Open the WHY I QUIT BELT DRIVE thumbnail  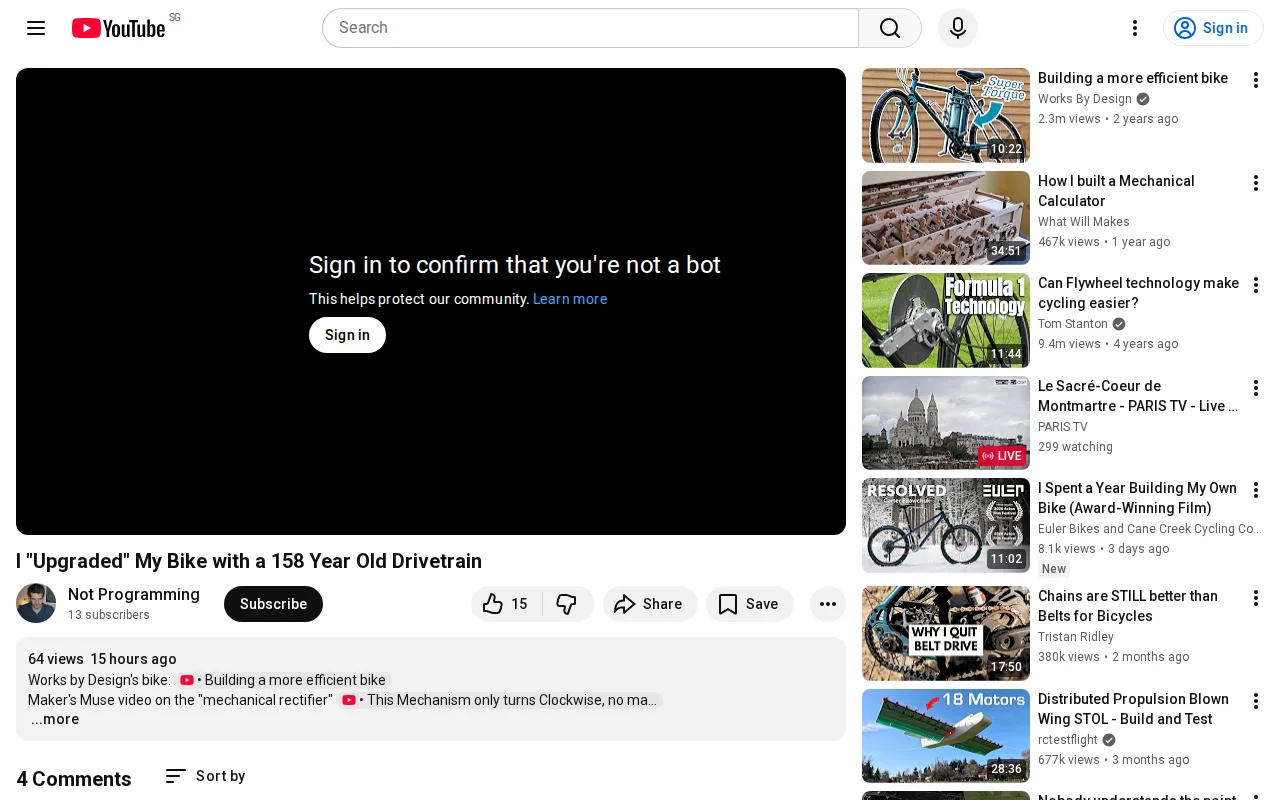tap(946, 633)
